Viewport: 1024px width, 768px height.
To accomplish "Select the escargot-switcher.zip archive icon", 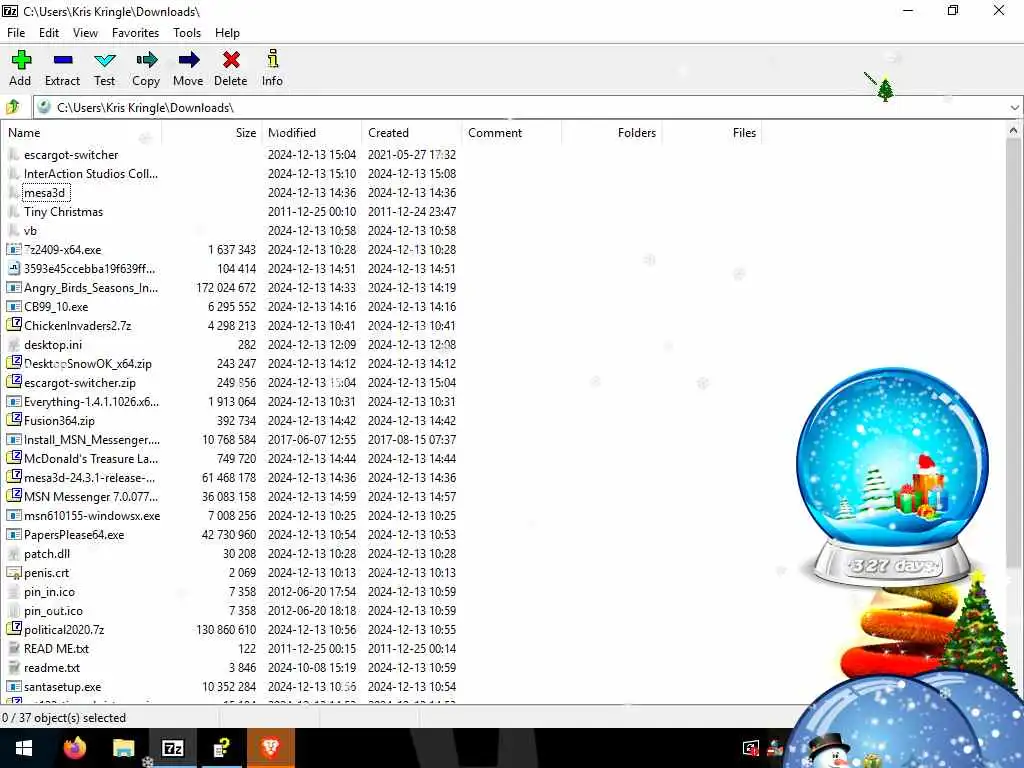I will (14, 382).
